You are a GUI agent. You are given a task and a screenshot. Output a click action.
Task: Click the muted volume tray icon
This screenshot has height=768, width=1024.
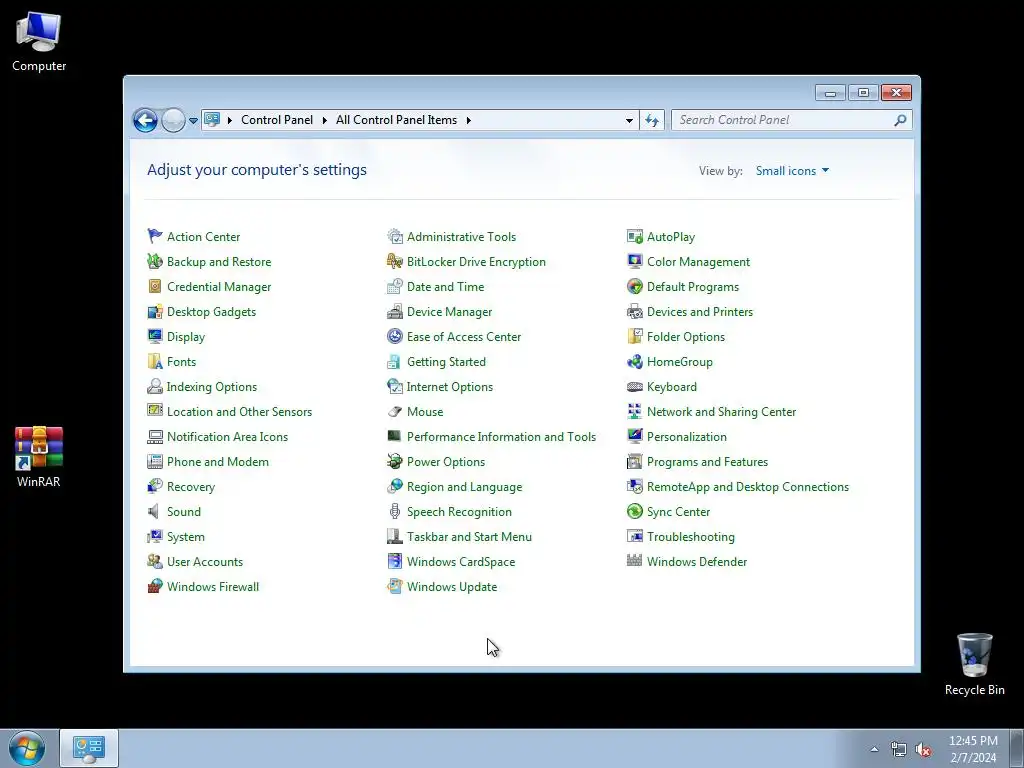click(923, 750)
